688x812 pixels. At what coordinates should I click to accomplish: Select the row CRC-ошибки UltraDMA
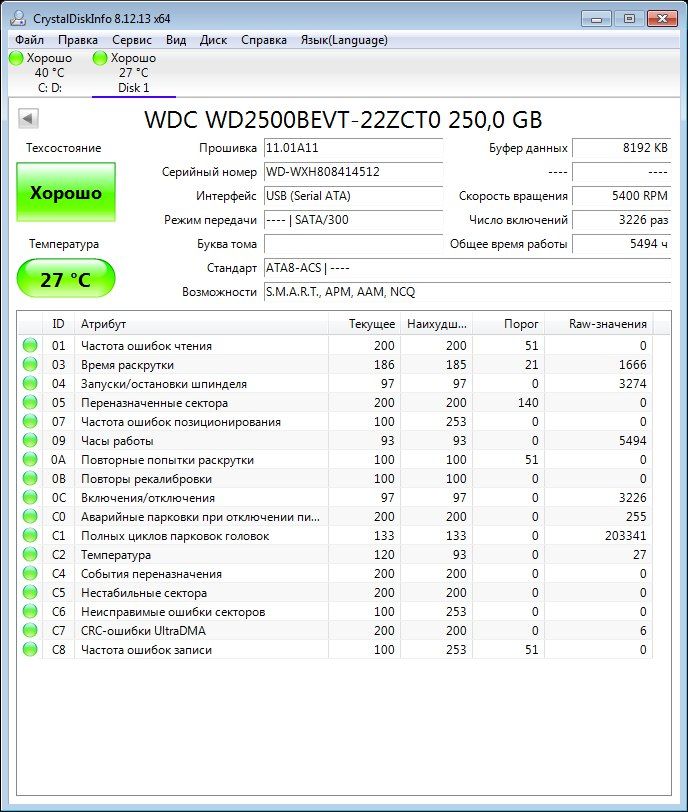(335, 630)
